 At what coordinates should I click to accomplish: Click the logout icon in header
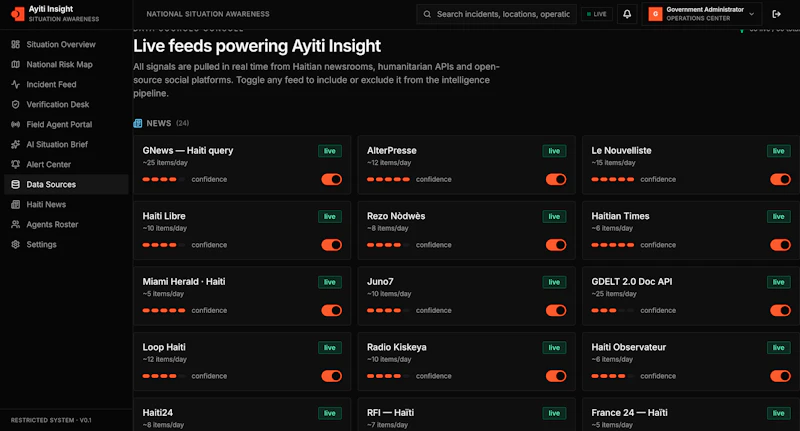(x=777, y=14)
